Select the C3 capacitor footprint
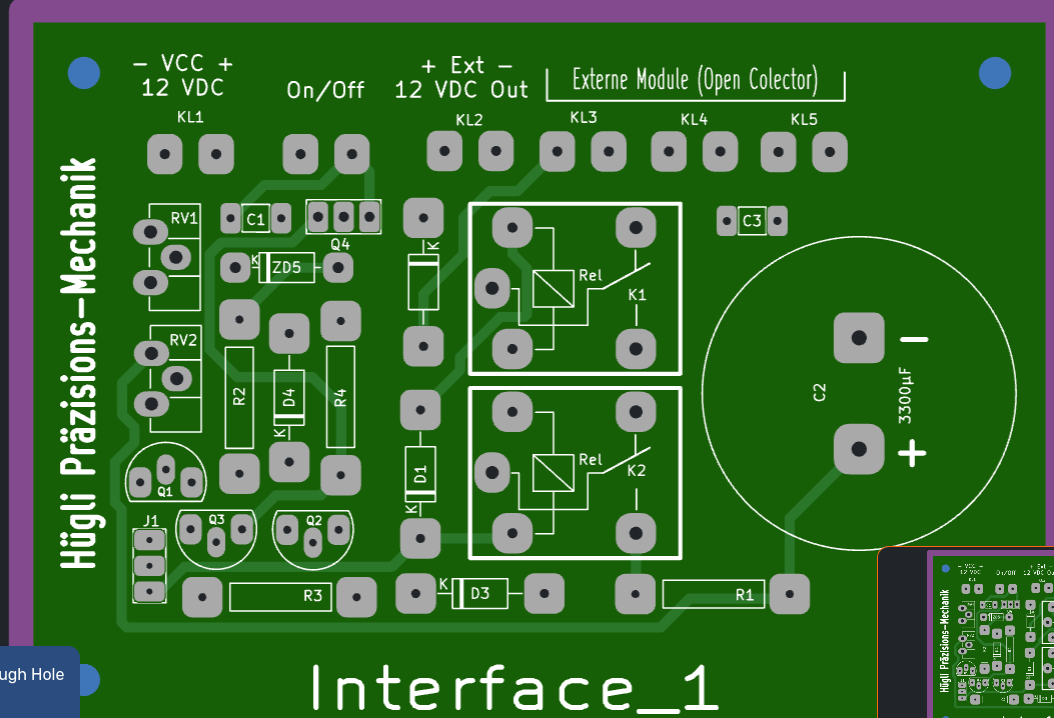This screenshot has width=1054, height=718. tap(752, 221)
